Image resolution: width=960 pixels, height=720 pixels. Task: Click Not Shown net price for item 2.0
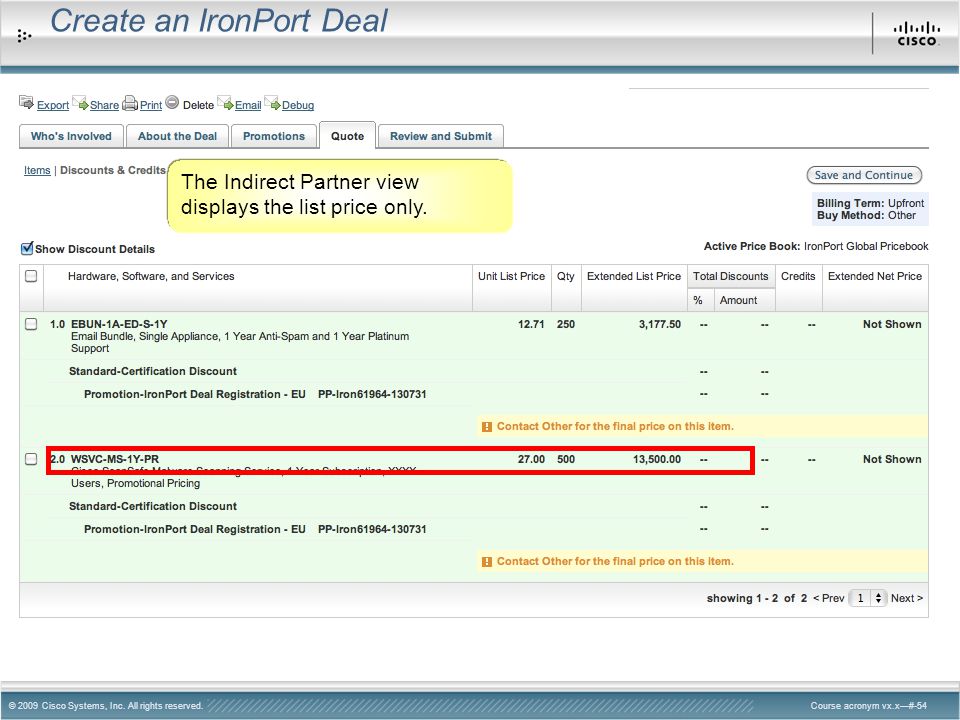(892, 459)
